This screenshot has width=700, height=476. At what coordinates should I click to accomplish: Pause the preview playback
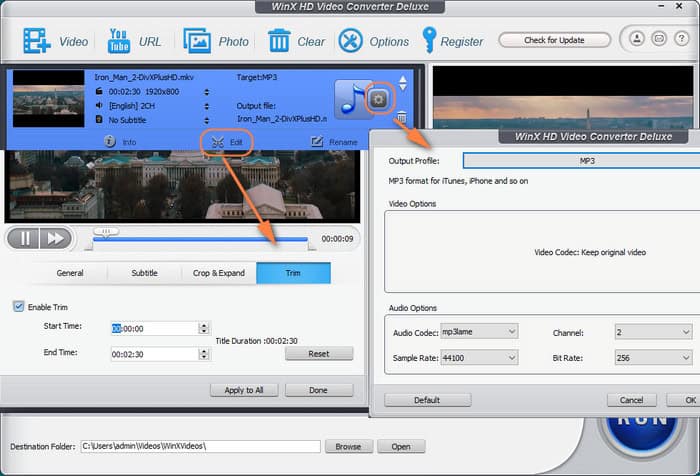tap(24, 238)
